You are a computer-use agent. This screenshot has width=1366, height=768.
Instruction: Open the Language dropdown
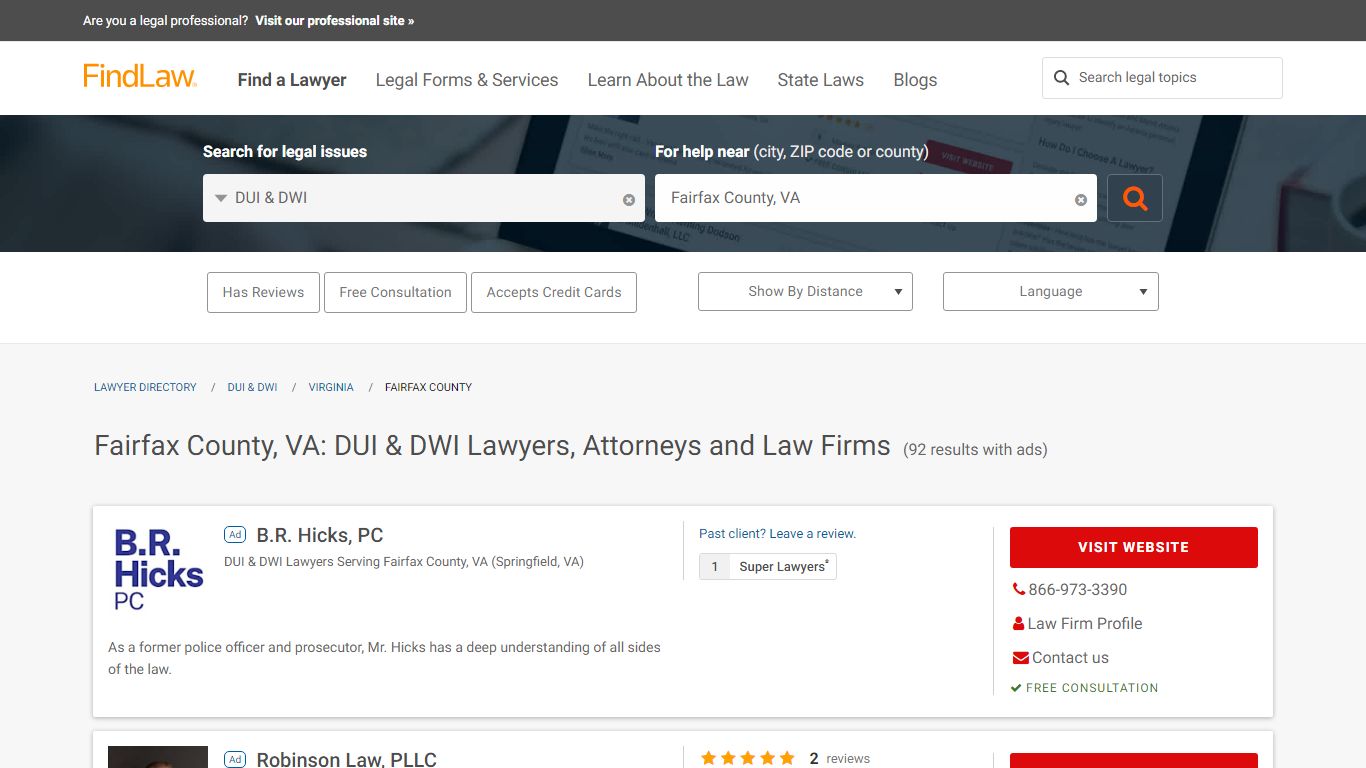[1051, 291]
